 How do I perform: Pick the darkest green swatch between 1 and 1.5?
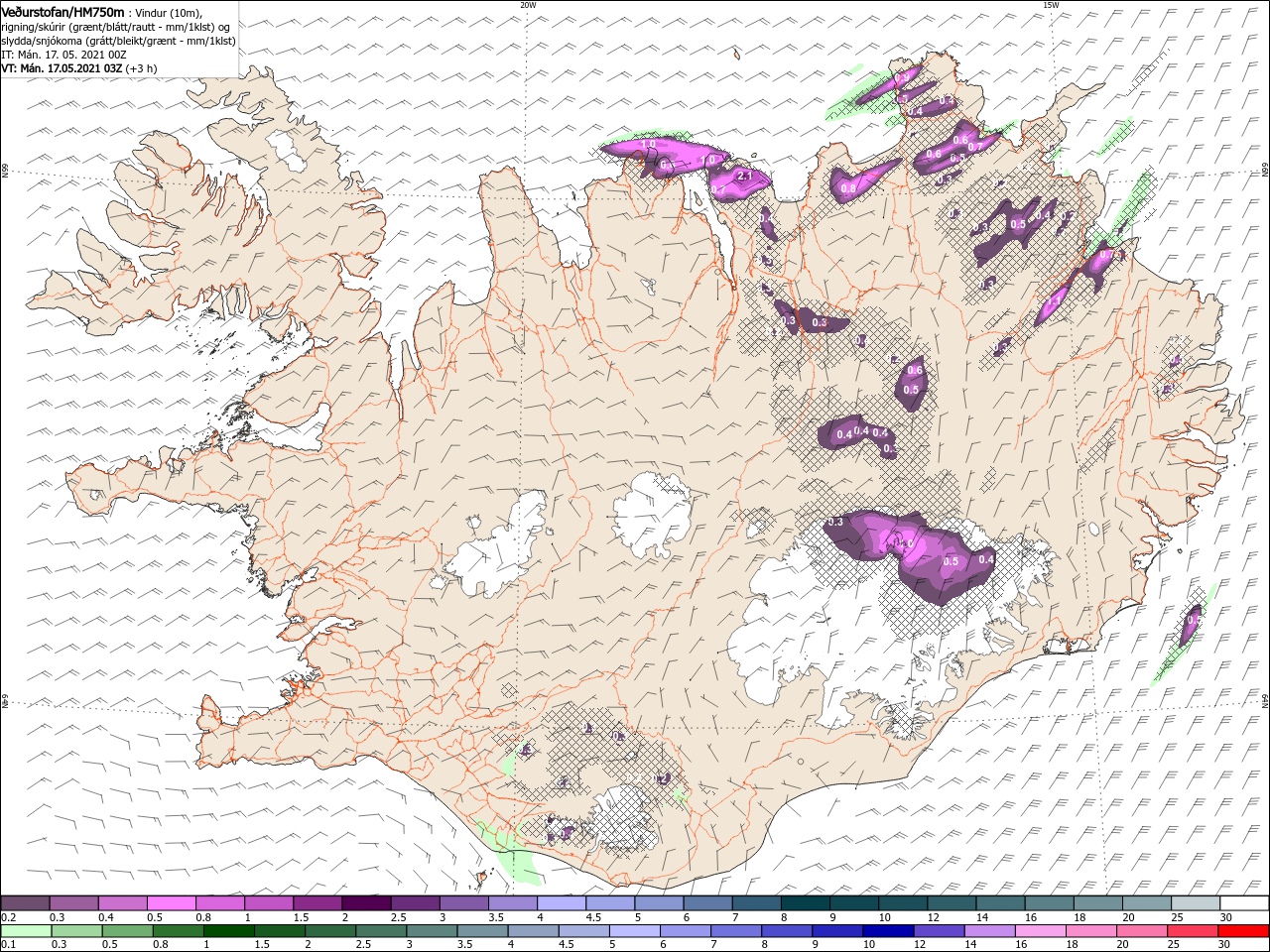[228, 931]
